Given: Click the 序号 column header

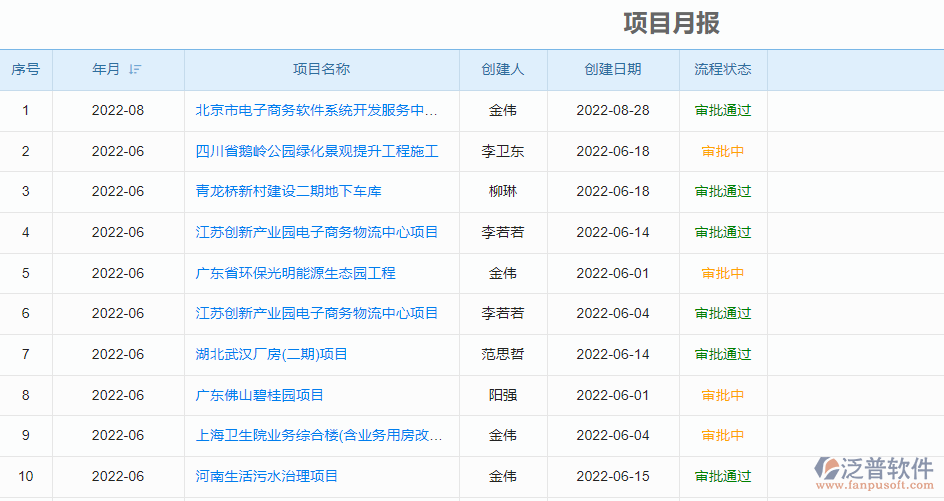Looking at the screenshot, I should (x=25, y=69).
